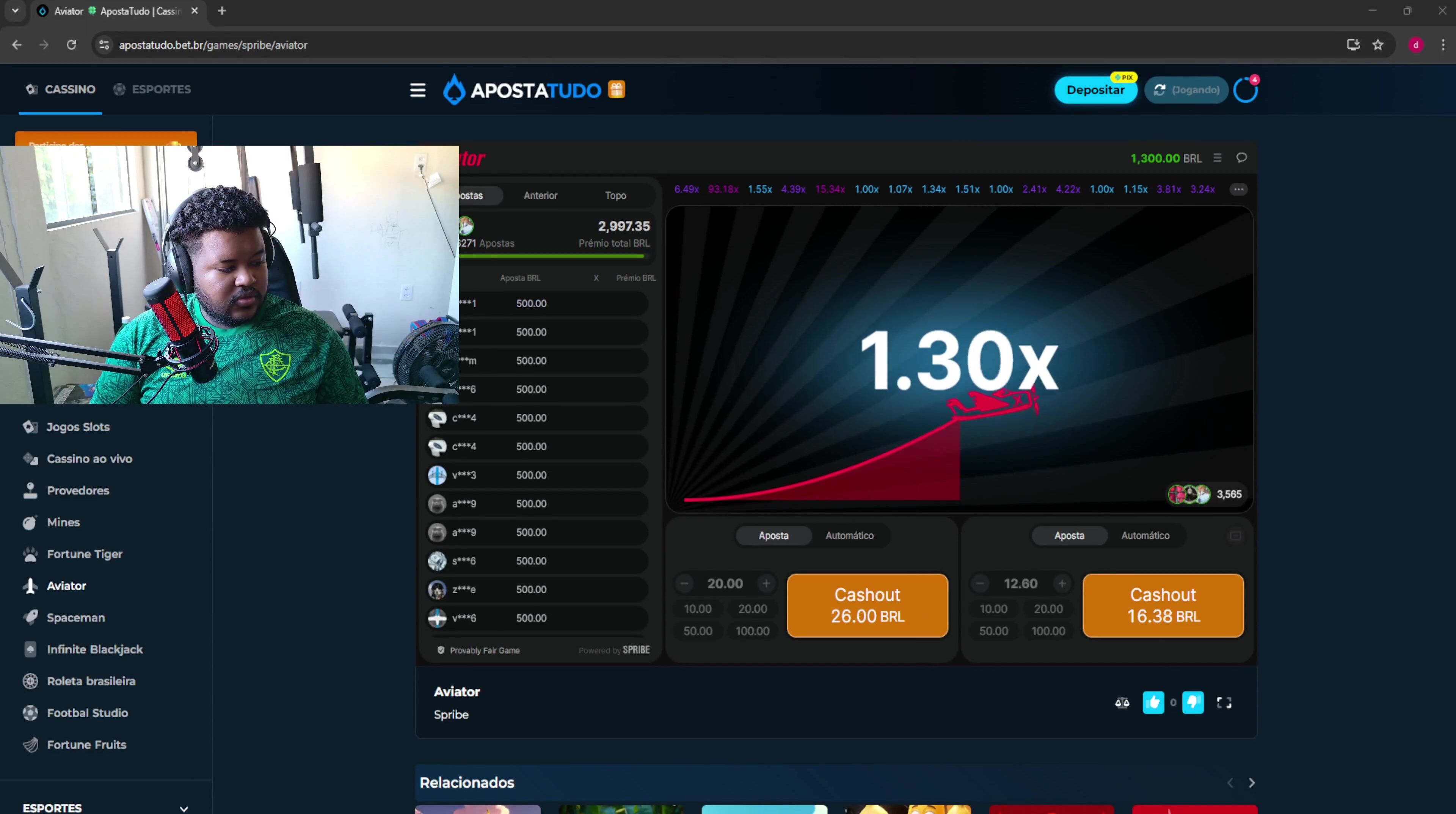Image resolution: width=1456 pixels, height=814 pixels.
Task: Reload the page in browser
Action: click(71, 45)
